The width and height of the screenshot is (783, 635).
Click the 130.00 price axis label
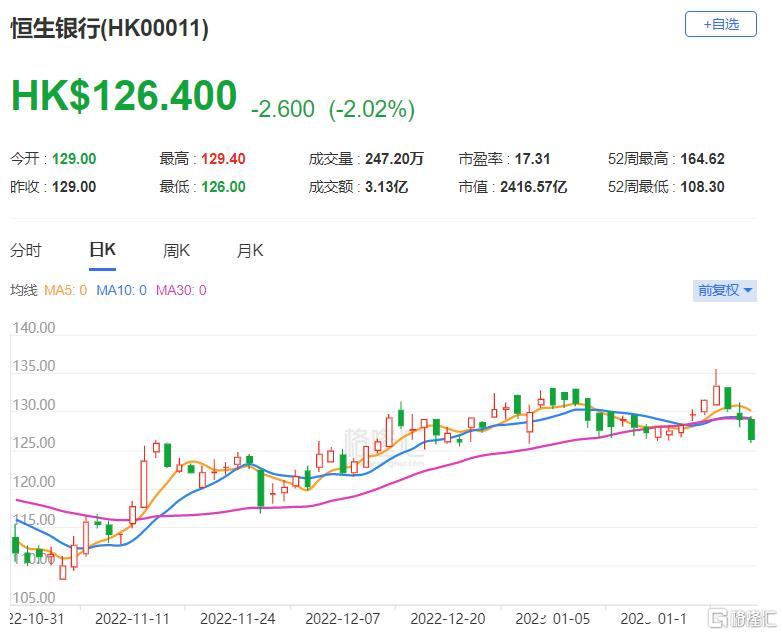coord(33,405)
